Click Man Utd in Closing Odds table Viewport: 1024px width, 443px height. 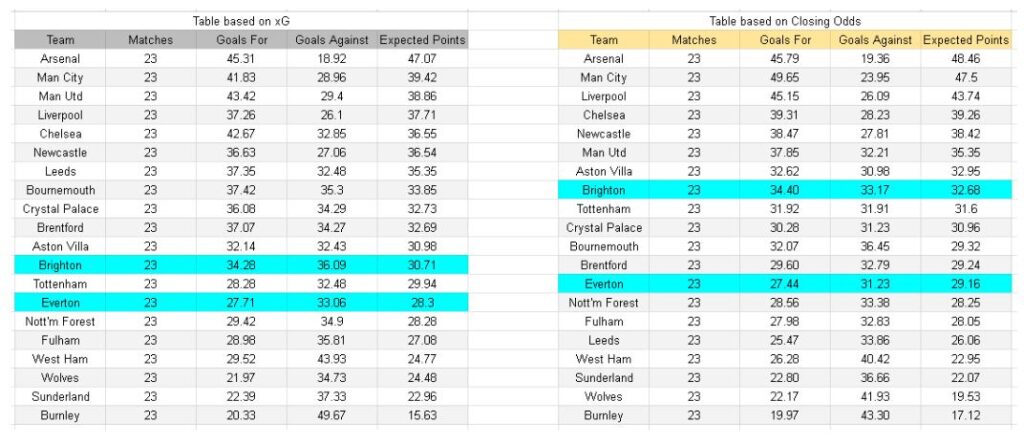(604, 152)
